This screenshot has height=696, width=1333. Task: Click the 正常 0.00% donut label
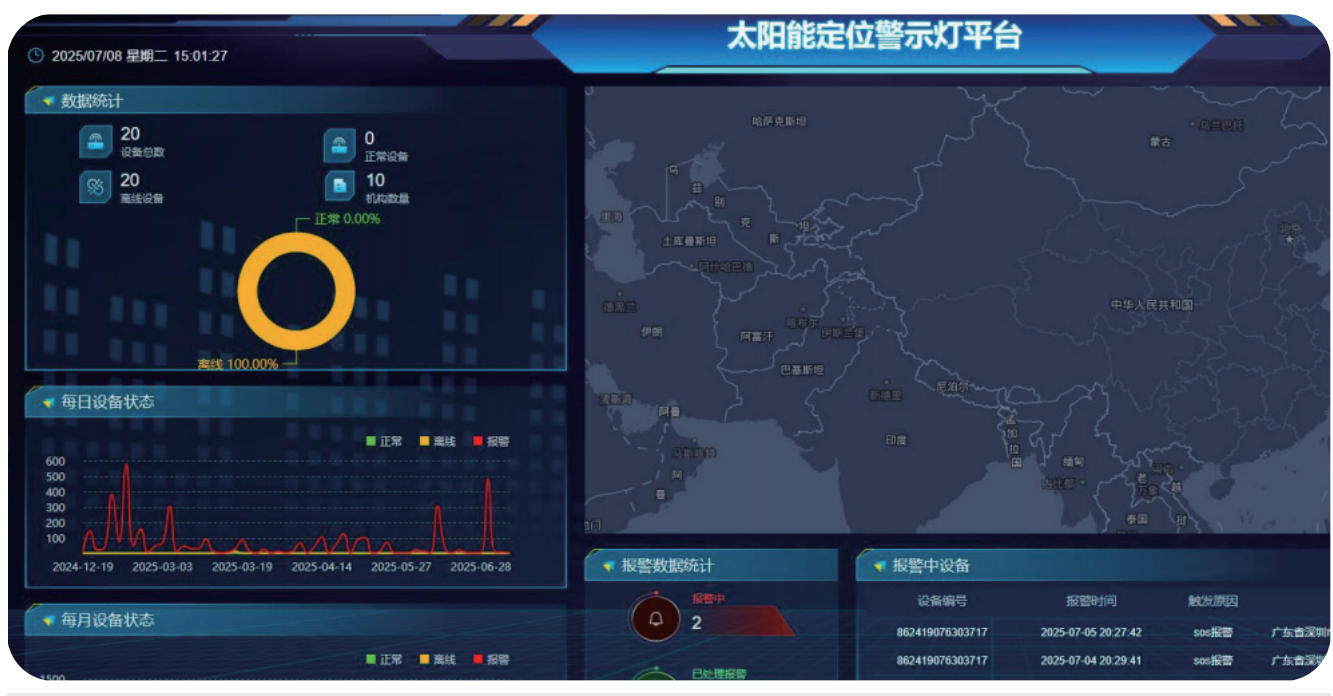point(347,218)
